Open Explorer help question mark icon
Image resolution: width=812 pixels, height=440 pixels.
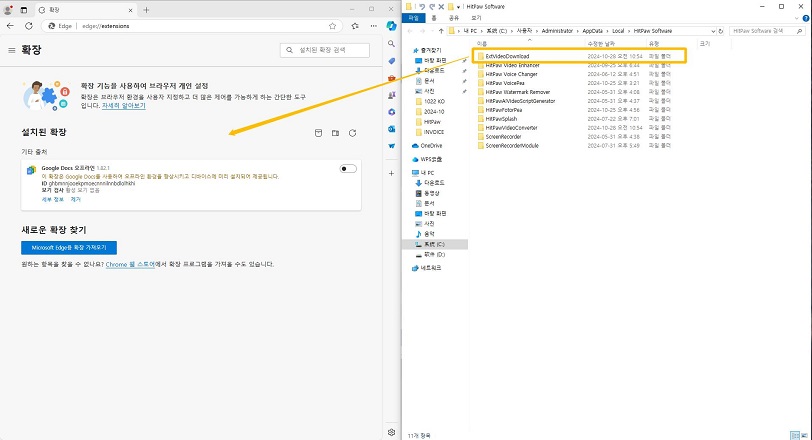pos(806,18)
